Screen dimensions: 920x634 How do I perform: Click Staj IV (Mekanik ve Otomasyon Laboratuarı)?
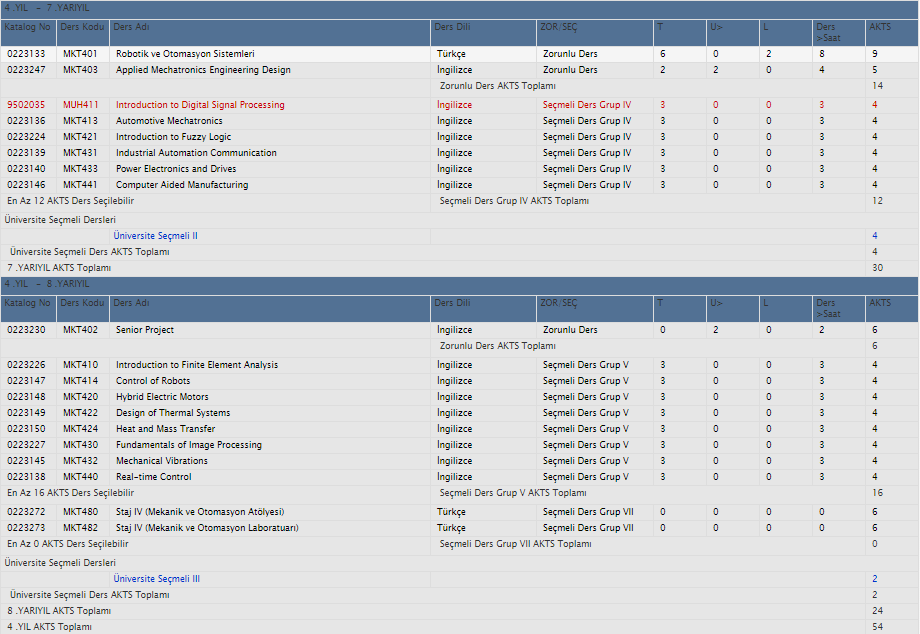[207, 528]
